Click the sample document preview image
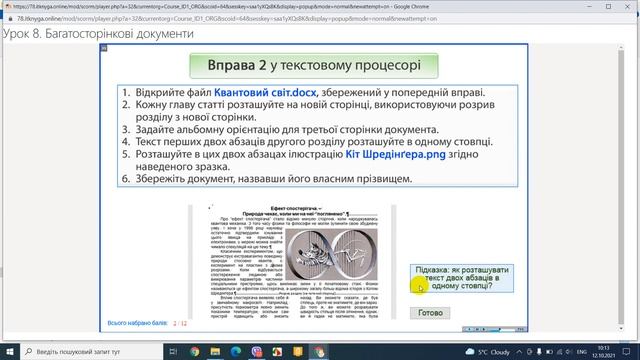The image size is (640, 360). [292, 262]
